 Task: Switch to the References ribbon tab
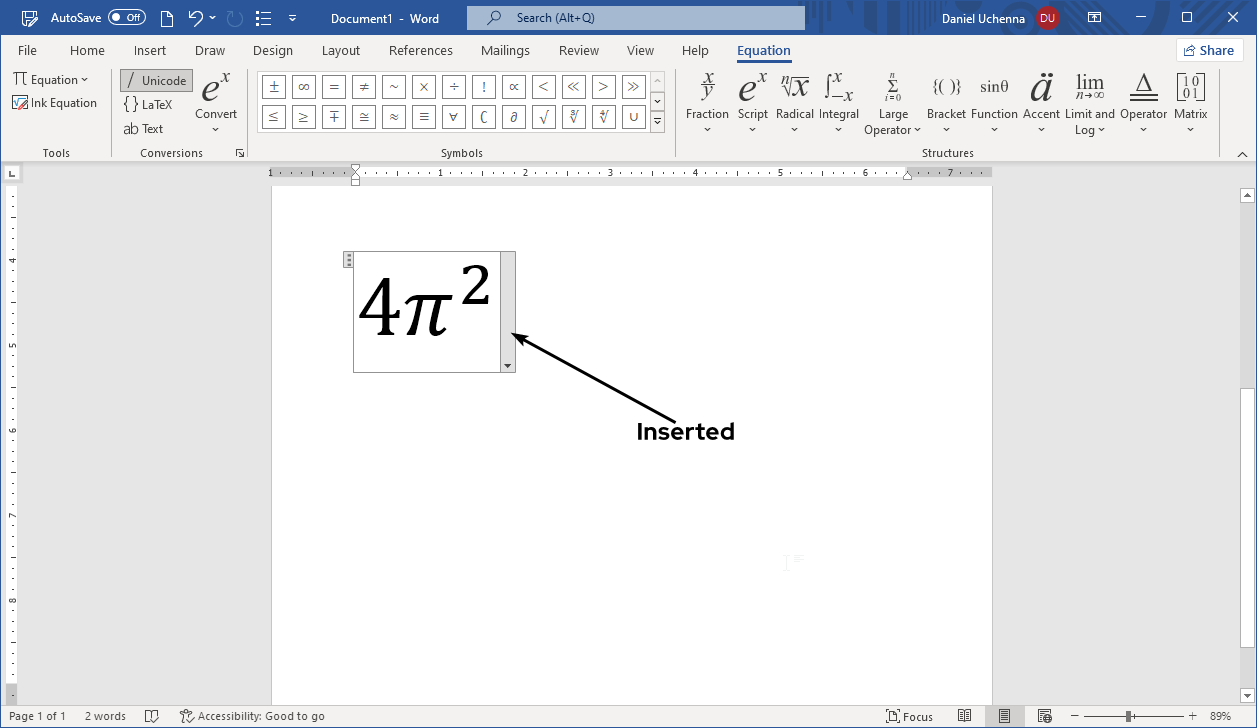coord(420,50)
